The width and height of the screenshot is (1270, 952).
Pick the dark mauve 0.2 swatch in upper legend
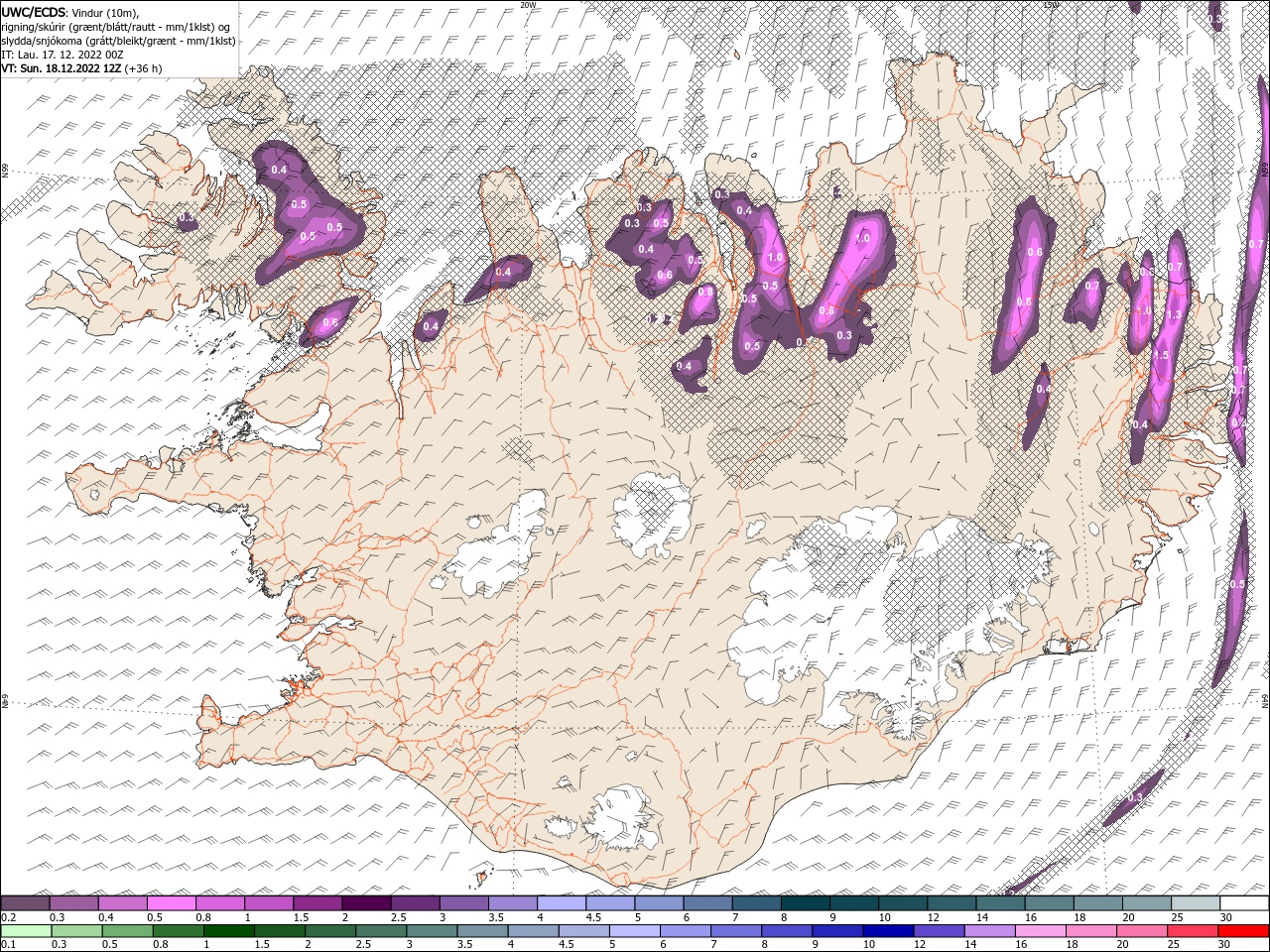click(25, 903)
